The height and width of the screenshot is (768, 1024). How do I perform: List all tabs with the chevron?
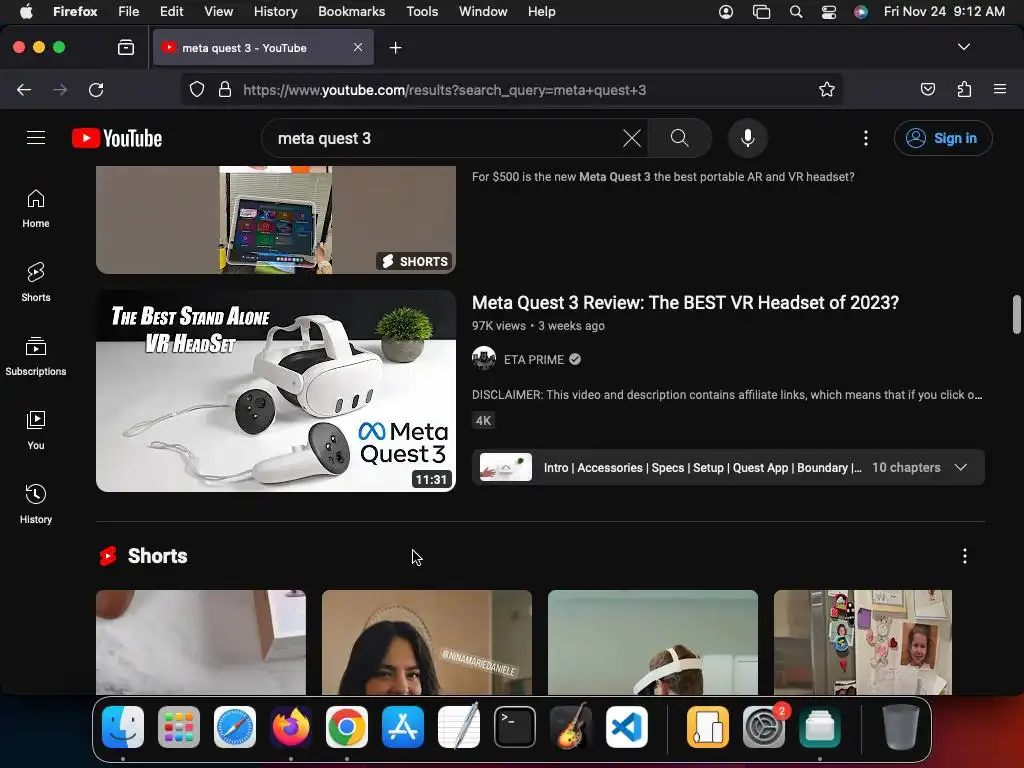click(964, 47)
